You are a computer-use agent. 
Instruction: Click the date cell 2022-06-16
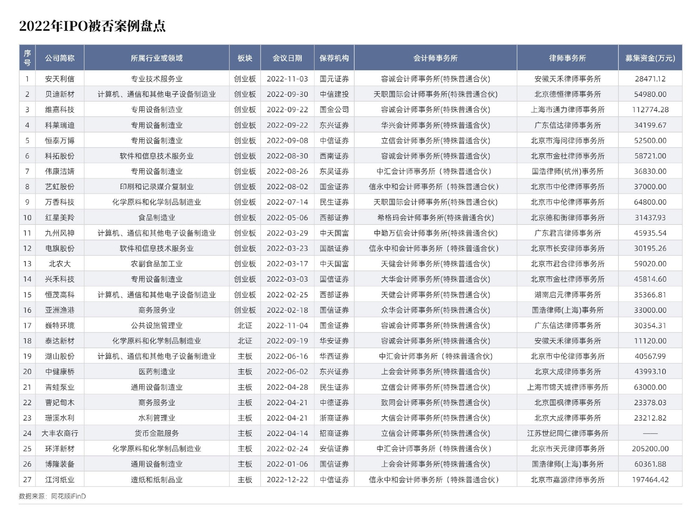point(288,356)
